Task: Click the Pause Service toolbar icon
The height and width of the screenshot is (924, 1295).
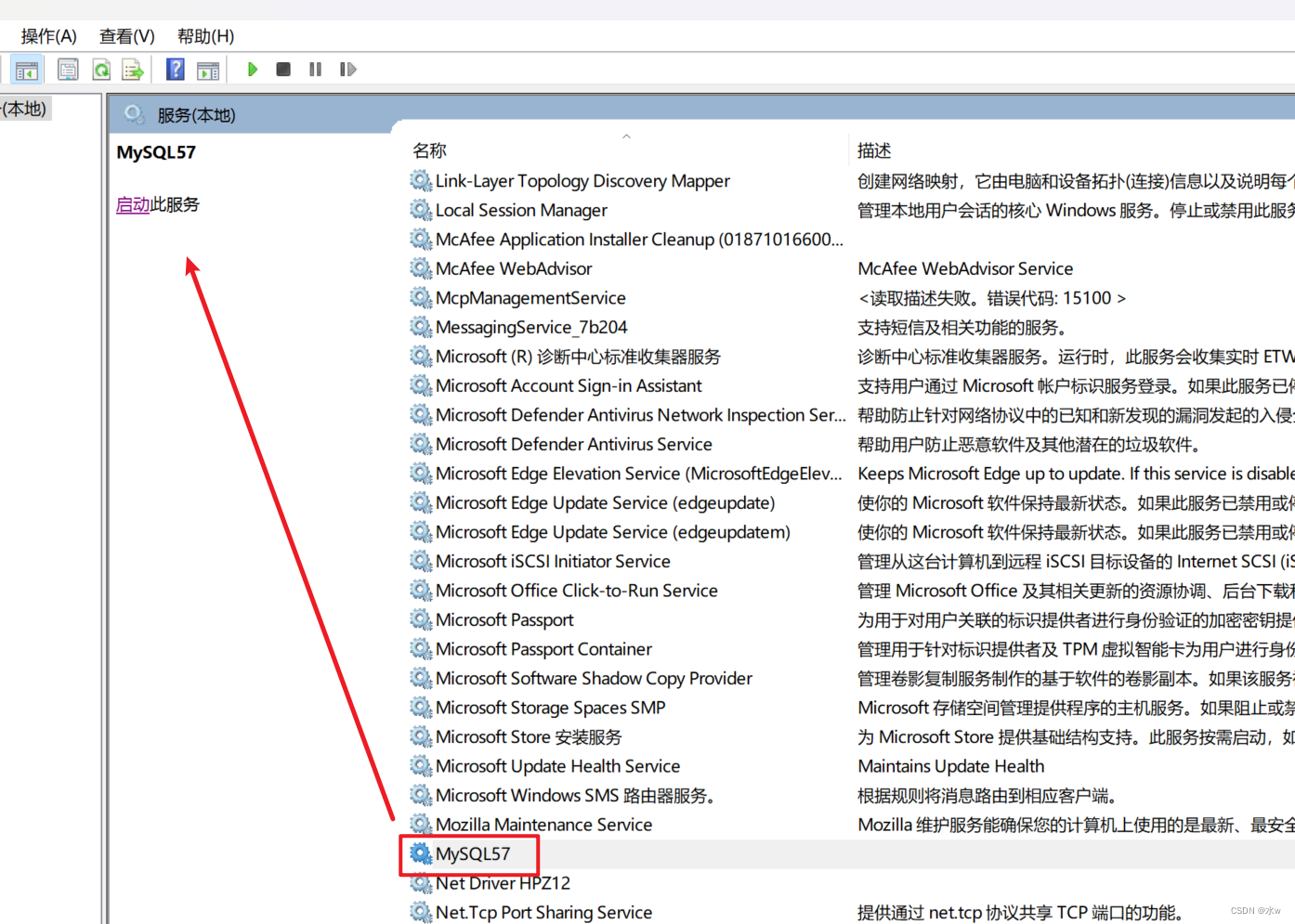Action: point(316,70)
